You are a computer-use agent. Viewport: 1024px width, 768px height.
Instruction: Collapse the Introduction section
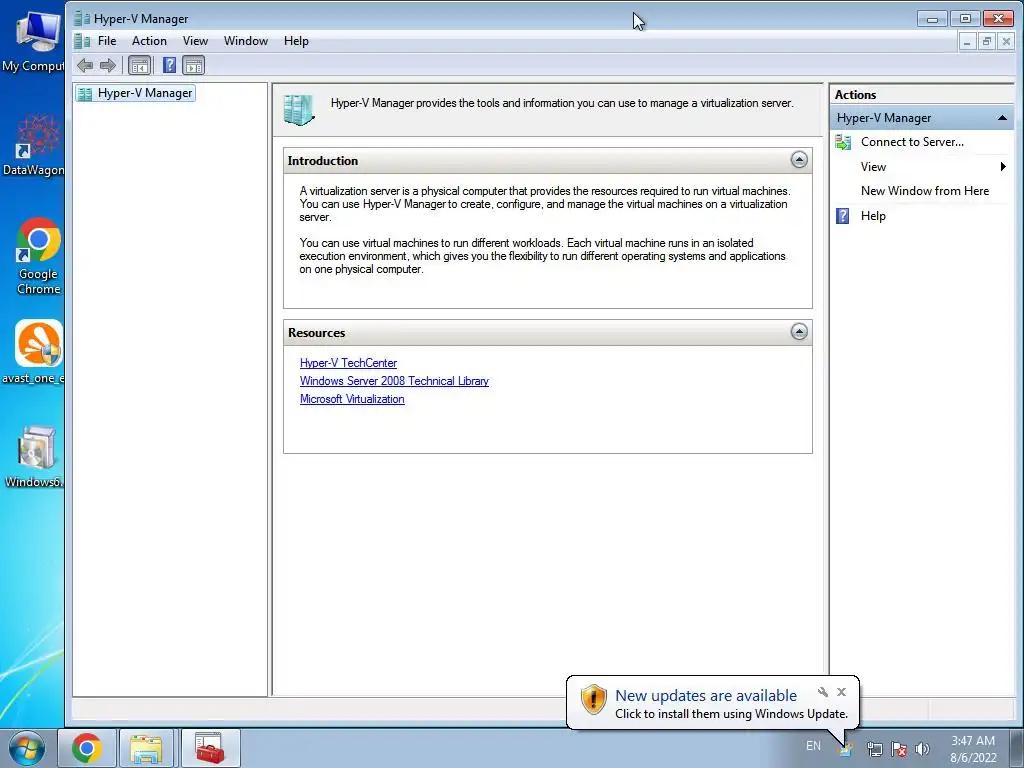pos(799,160)
